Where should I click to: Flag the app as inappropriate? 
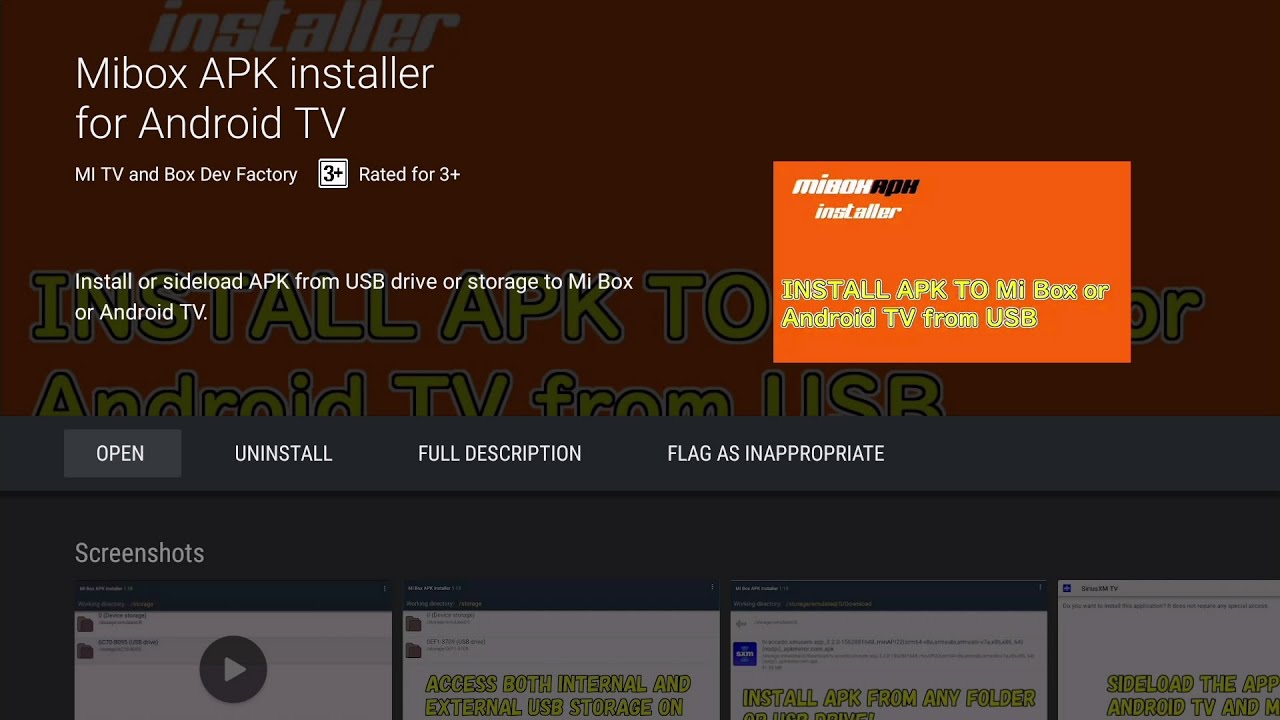point(775,453)
